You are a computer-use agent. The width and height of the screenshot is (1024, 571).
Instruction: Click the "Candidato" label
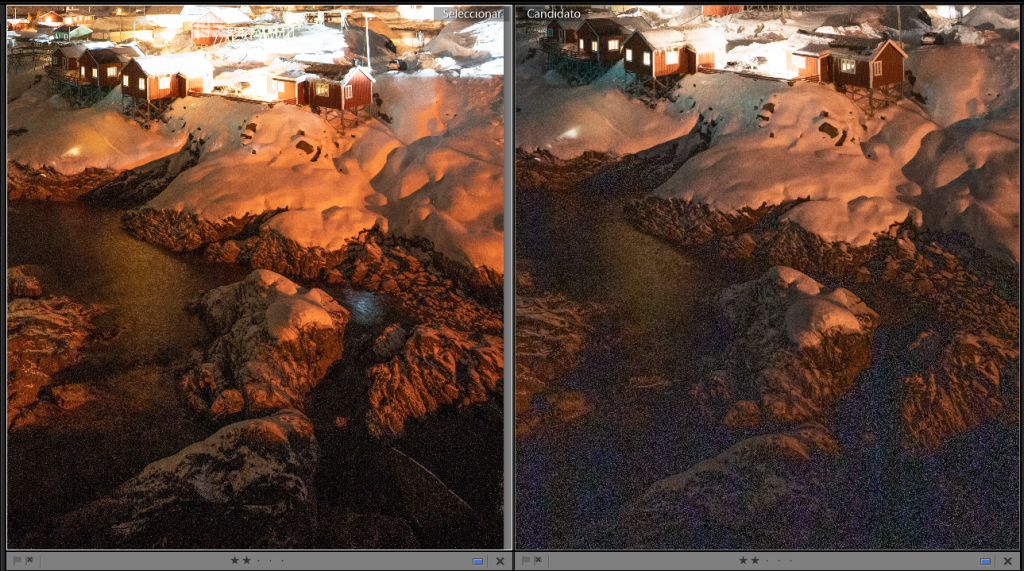point(553,14)
